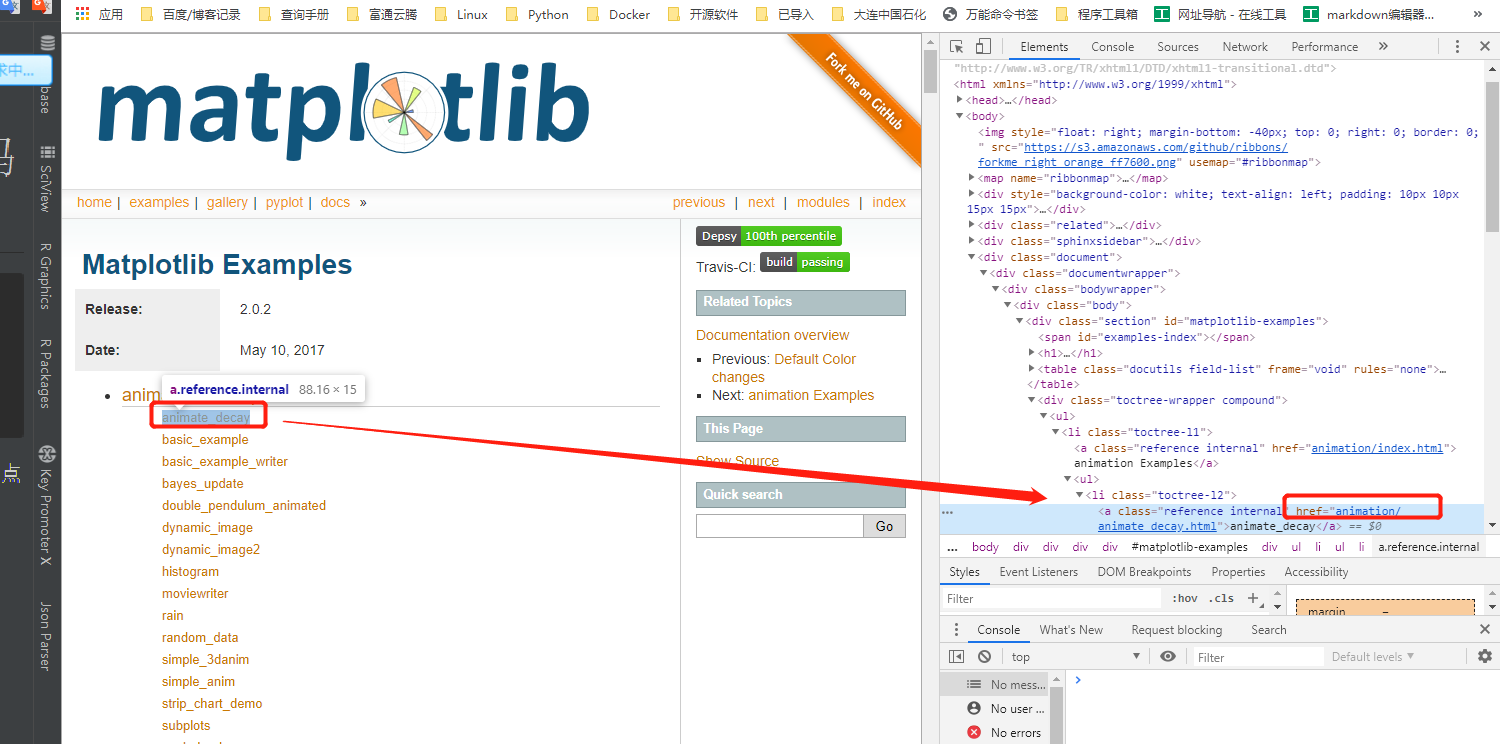This screenshot has height=744, width=1500.
Task: Open the Linux bookmark folder
Action: coord(463,15)
